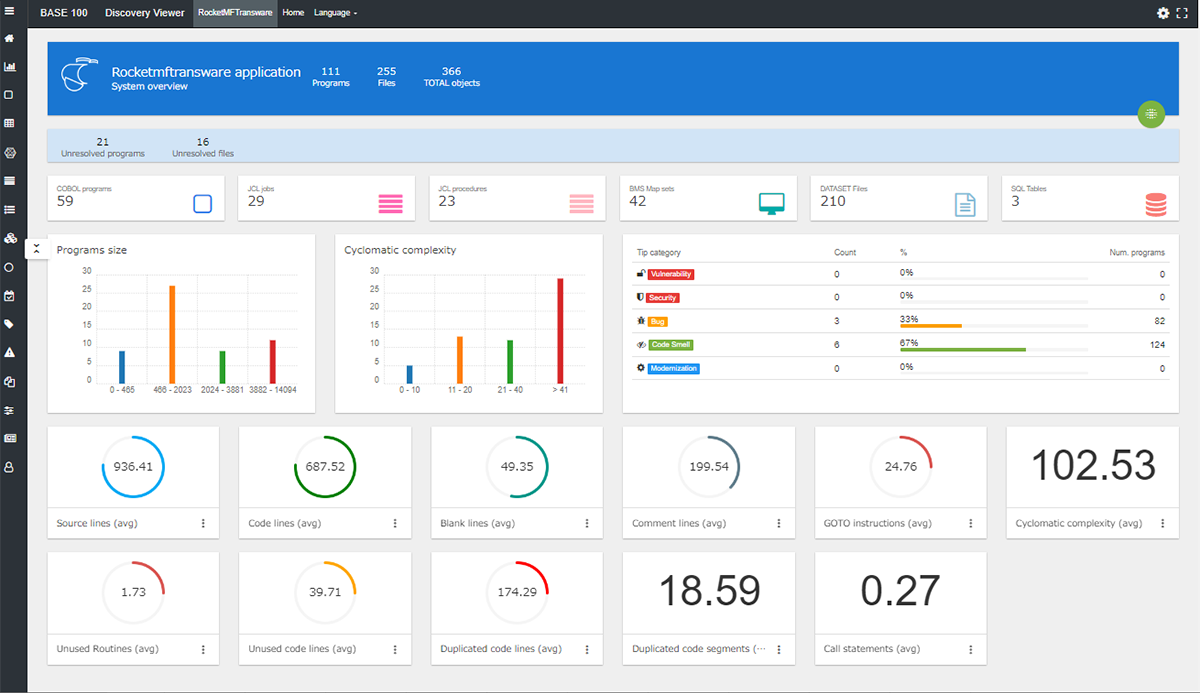Open the table grid icon in sidebar

9,123
